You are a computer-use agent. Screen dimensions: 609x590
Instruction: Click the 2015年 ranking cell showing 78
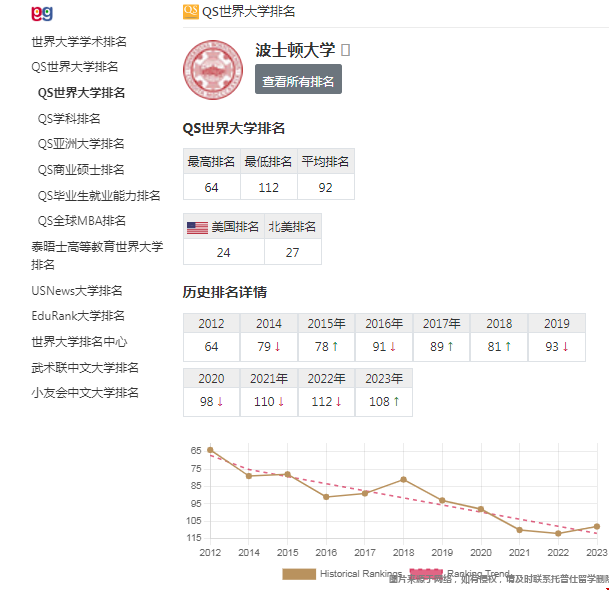click(x=326, y=346)
